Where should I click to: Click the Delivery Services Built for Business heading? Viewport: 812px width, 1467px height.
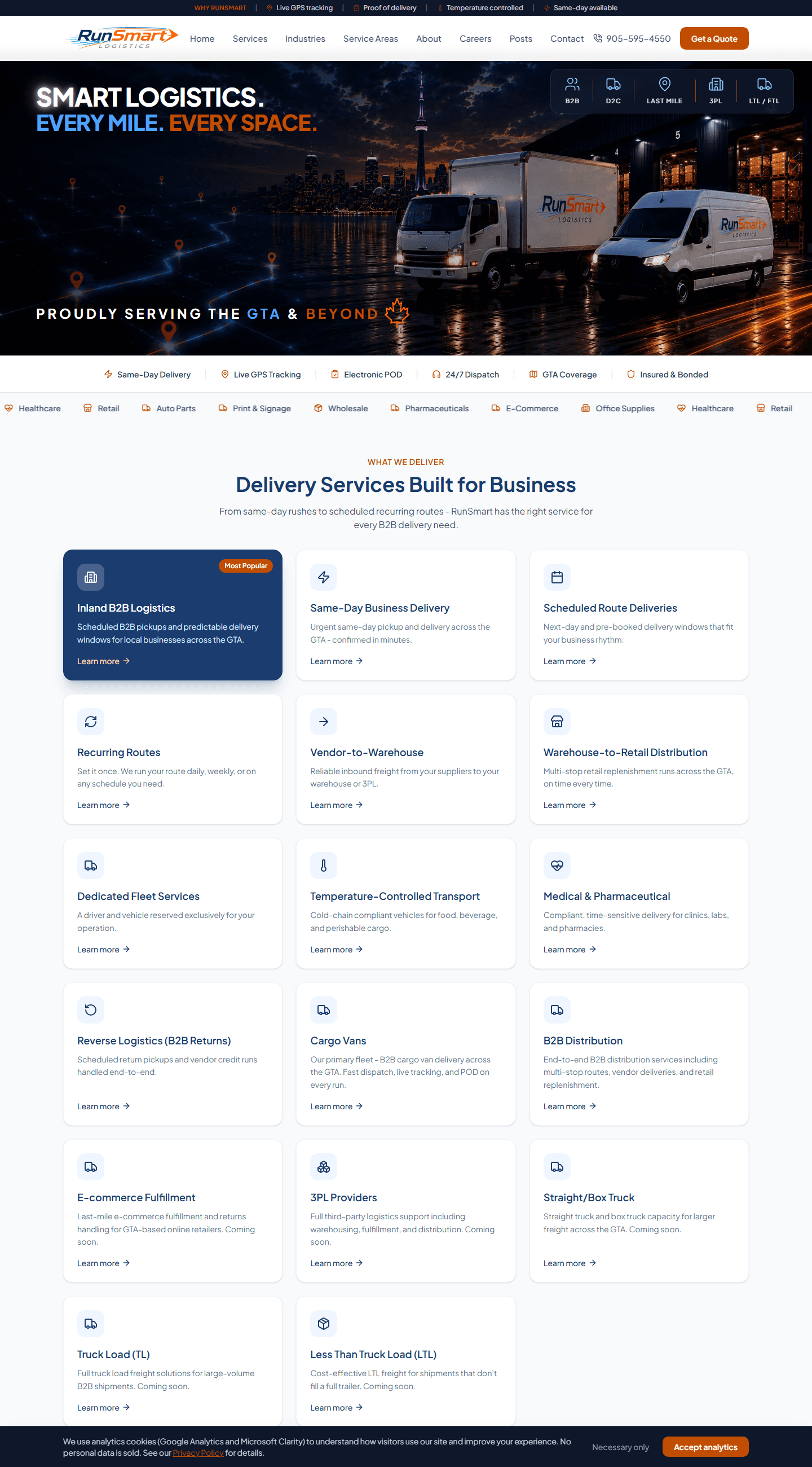405,485
